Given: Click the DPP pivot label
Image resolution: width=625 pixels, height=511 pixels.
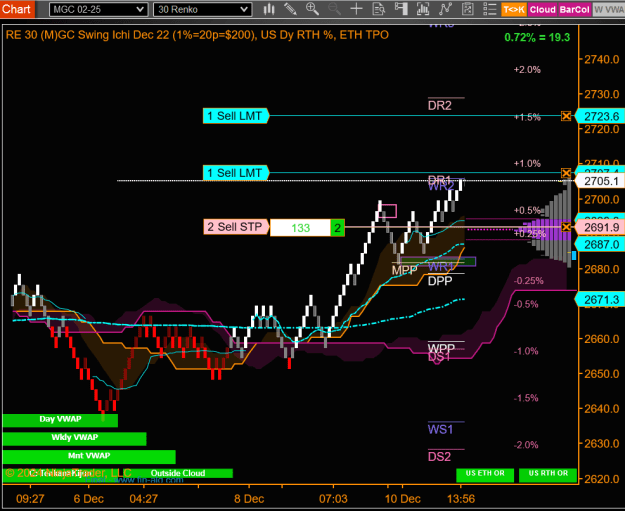Looking at the screenshot, I should click(440, 281).
